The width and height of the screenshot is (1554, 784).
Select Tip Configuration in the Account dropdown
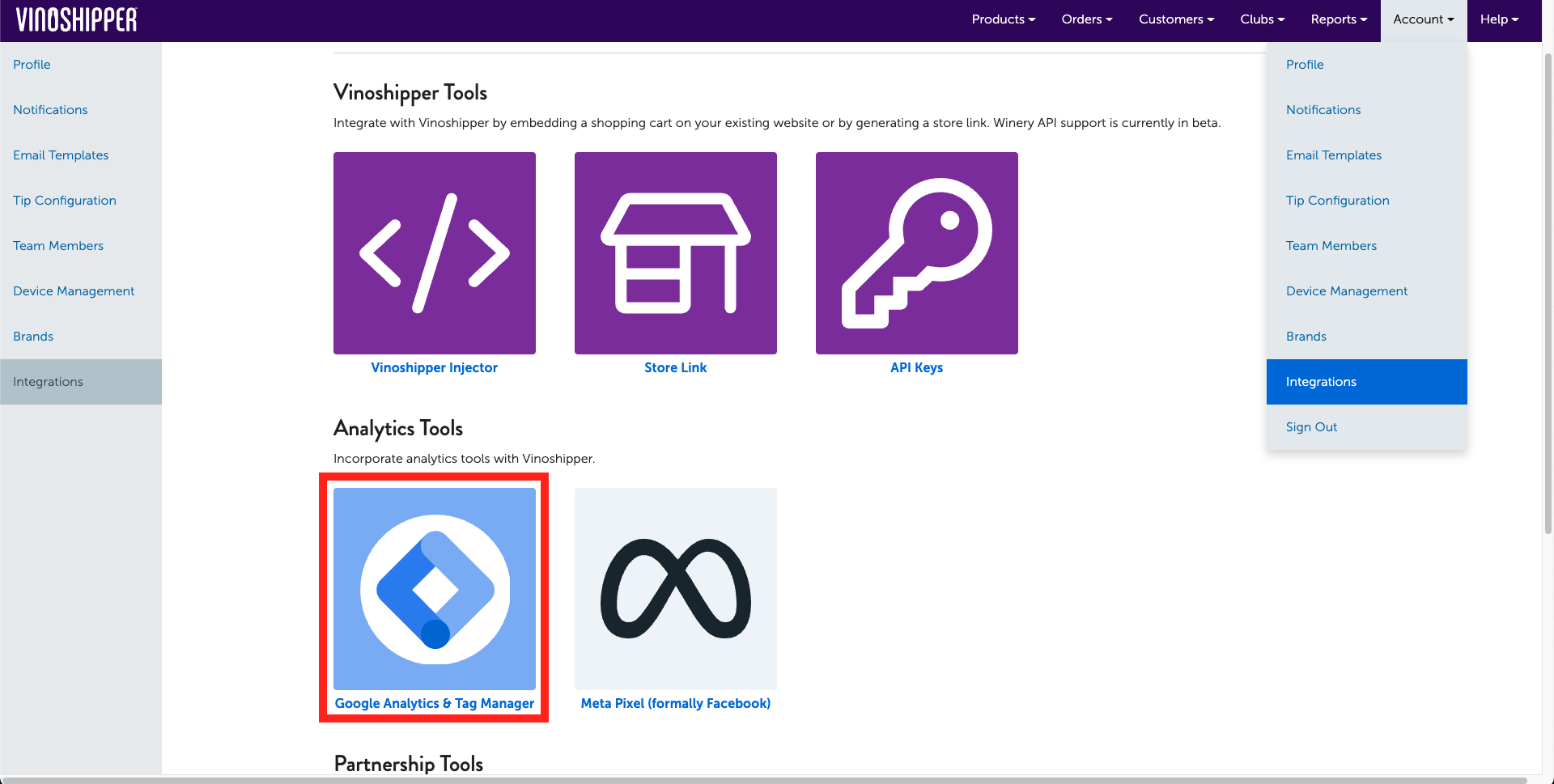pyautogui.click(x=1367, y=201)
